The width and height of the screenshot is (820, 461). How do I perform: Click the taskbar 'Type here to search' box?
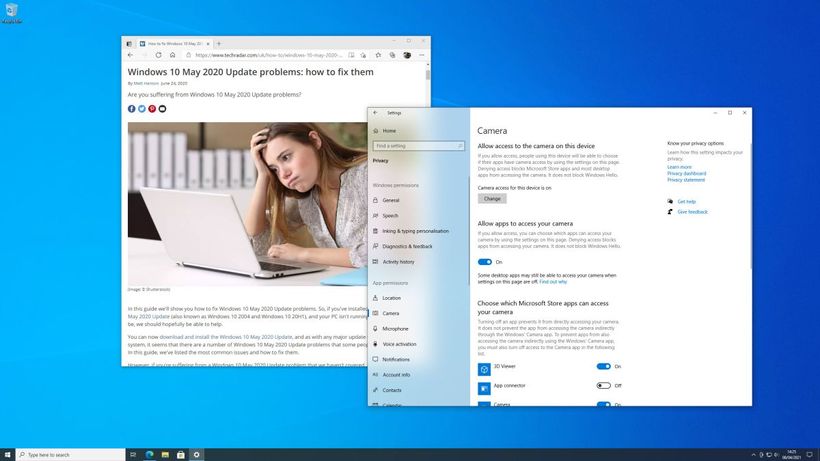71,455
